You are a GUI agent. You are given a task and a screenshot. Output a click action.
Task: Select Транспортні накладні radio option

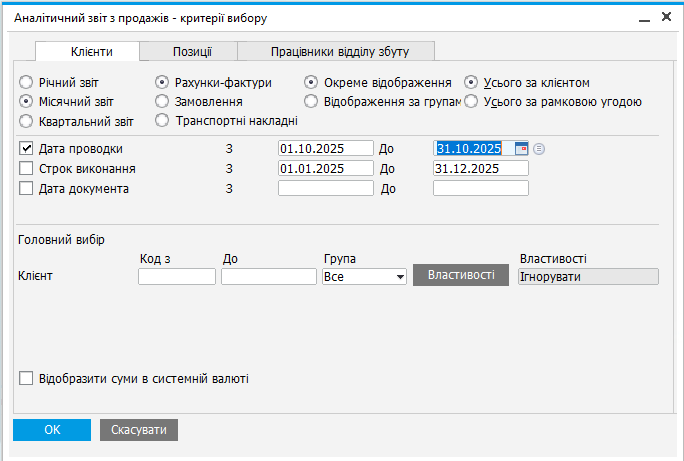162,122
